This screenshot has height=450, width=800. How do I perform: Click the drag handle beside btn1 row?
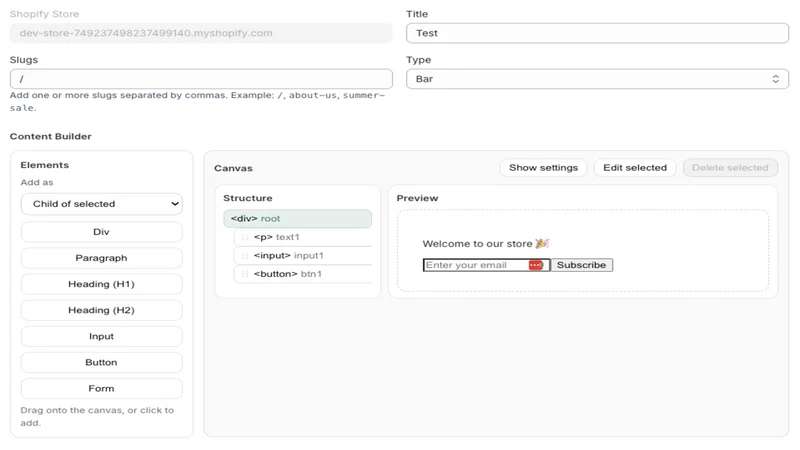pyautogui.click(x=245, y=274)
